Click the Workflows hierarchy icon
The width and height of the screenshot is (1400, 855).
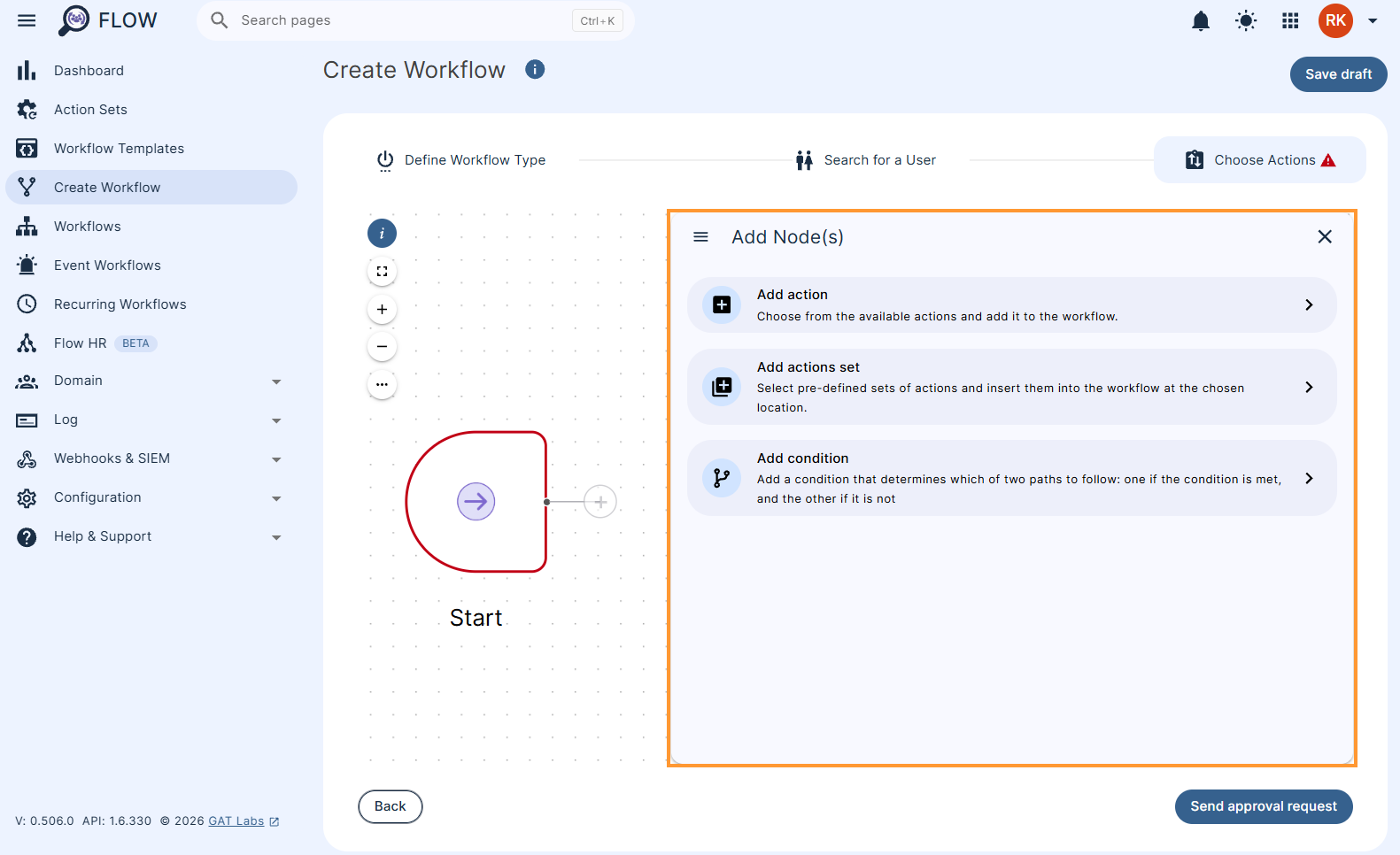(x=27, y=227)
